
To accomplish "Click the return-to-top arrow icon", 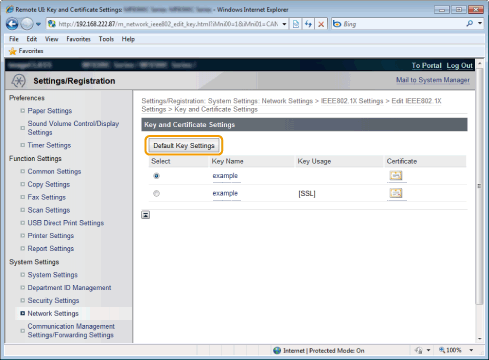I will [x=145, y=215].
